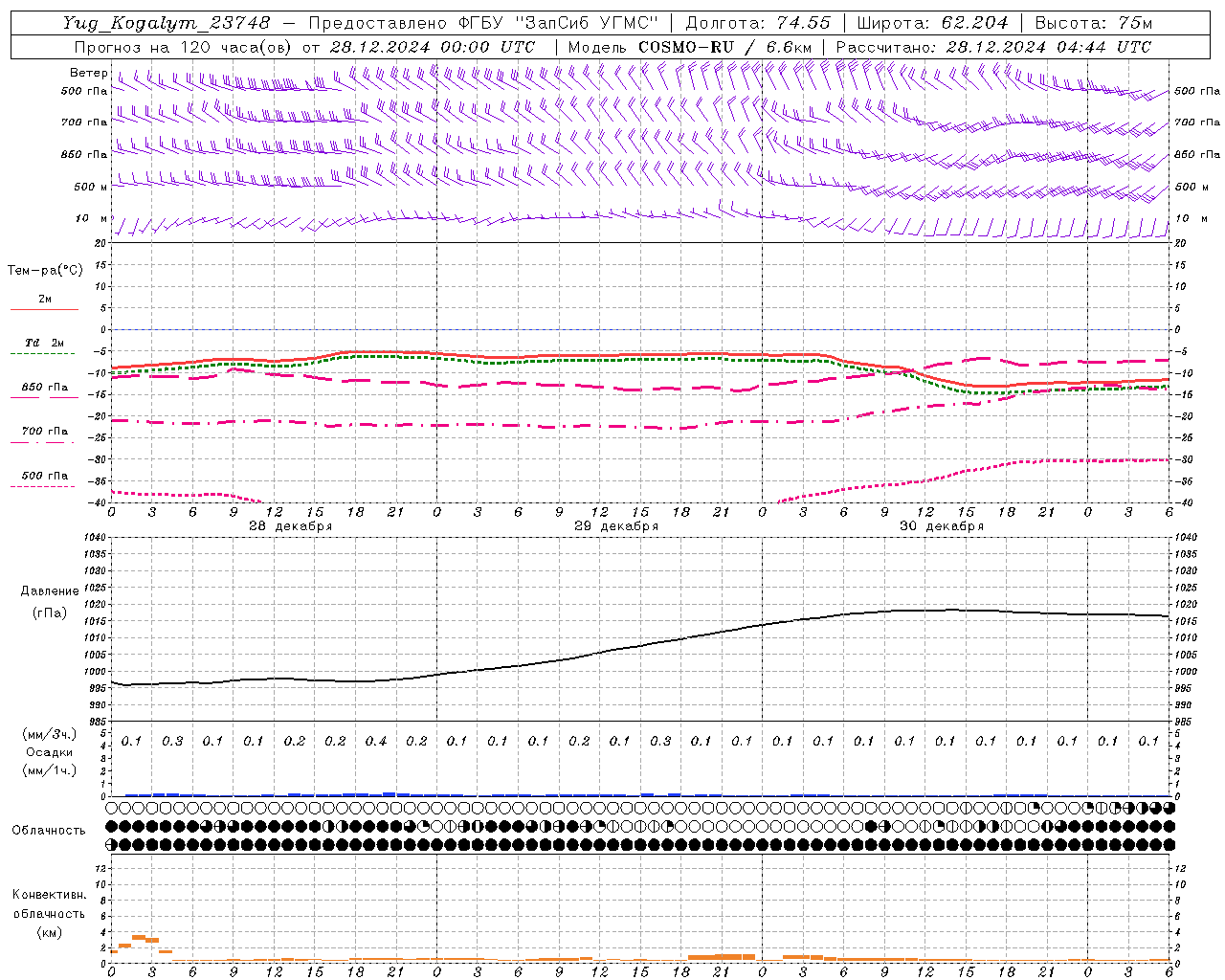1225x980 pixels.
Task: Click the (км) unit label
Action: click(x=50, y=932)
